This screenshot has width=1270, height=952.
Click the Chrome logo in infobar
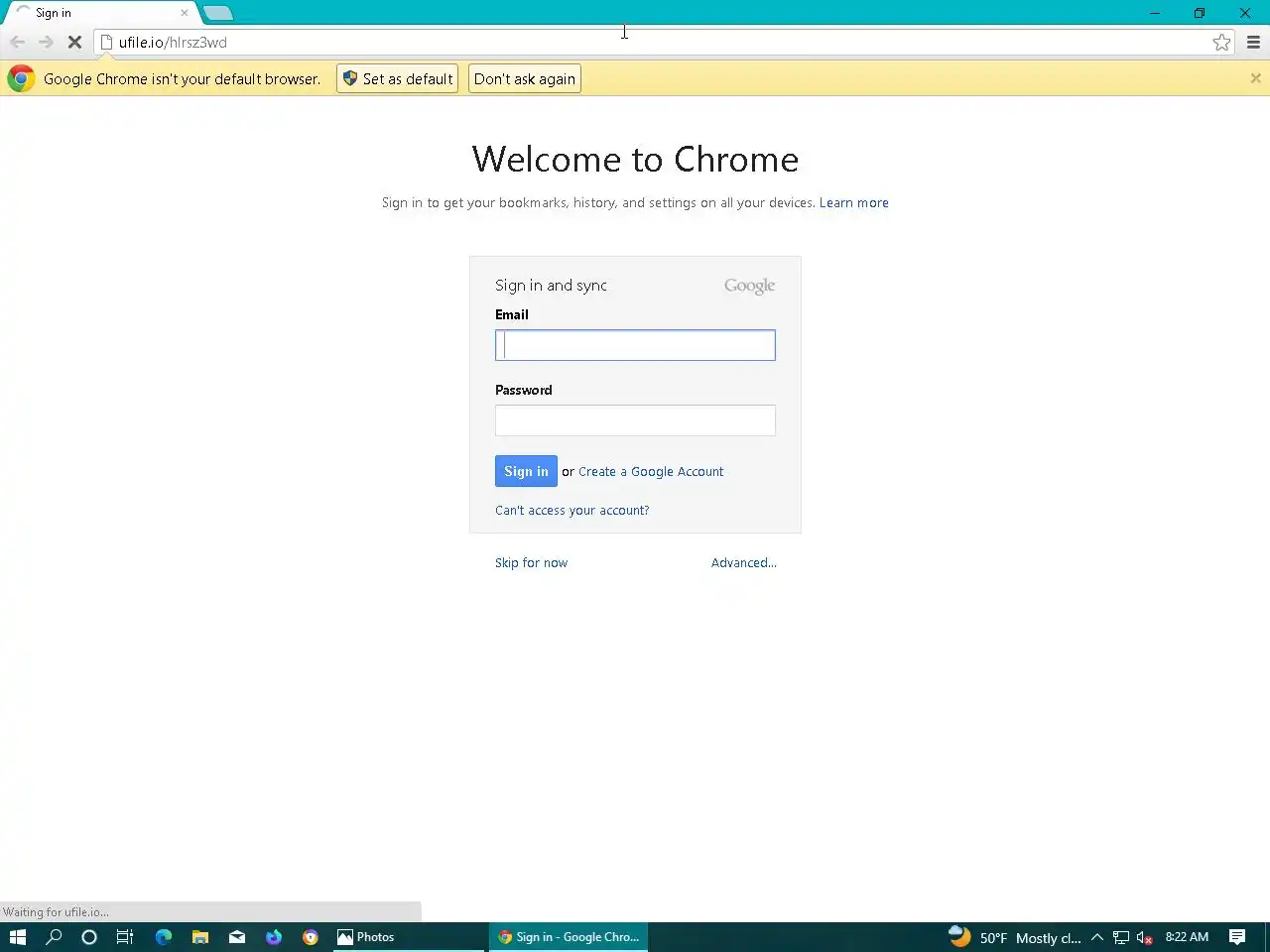(21, 78)
